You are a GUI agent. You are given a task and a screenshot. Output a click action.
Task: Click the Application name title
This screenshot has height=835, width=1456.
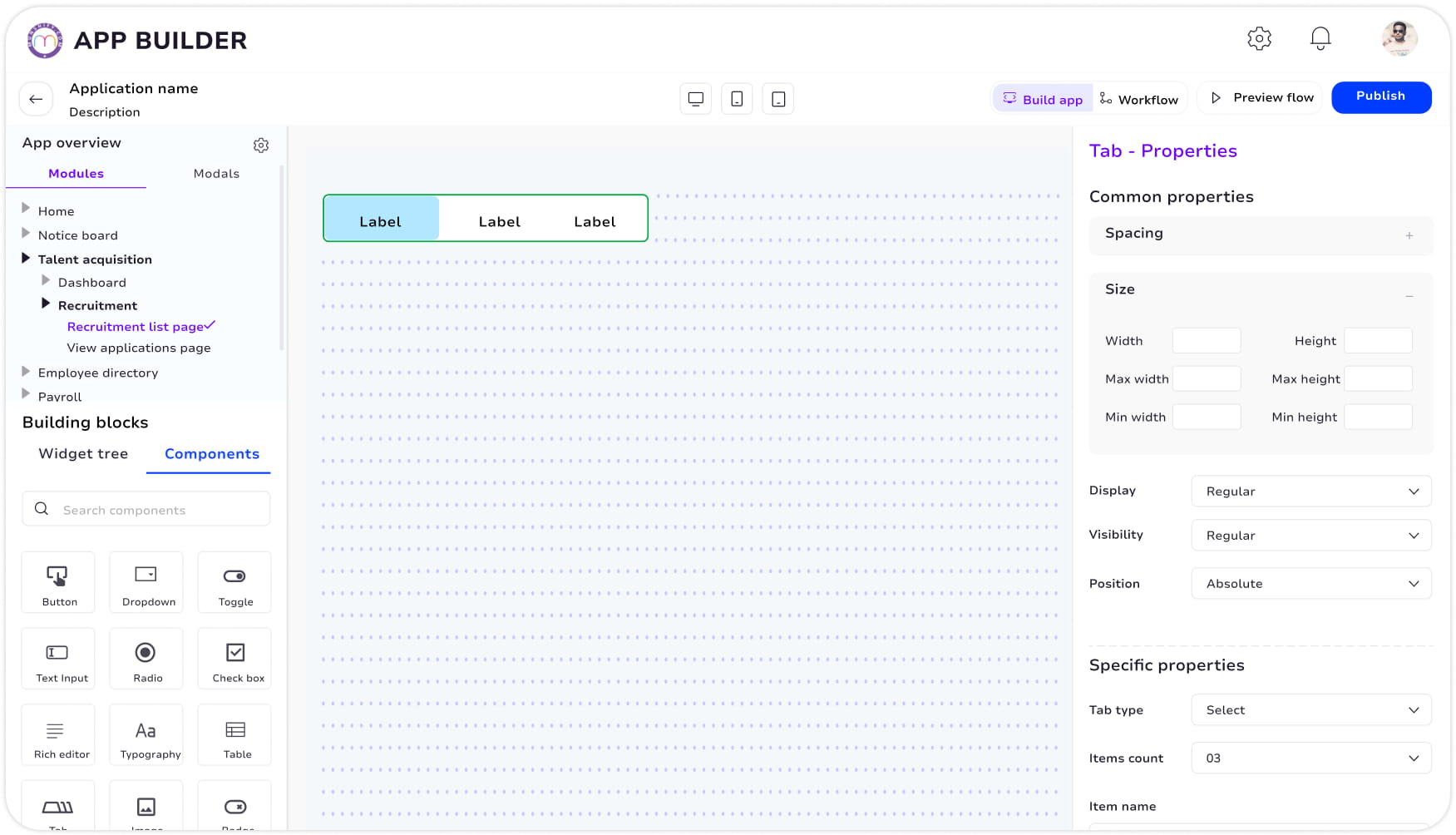134,88
